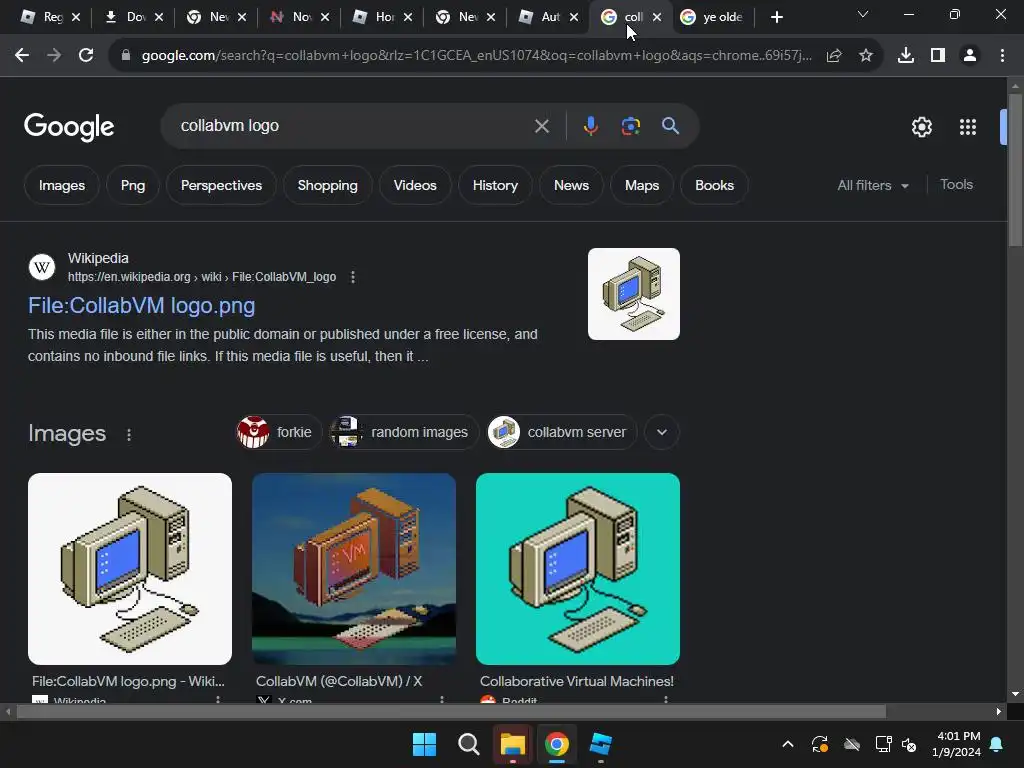Open more options for Wikipedia result
The image size is (1024, 768).
coord(353,277)
